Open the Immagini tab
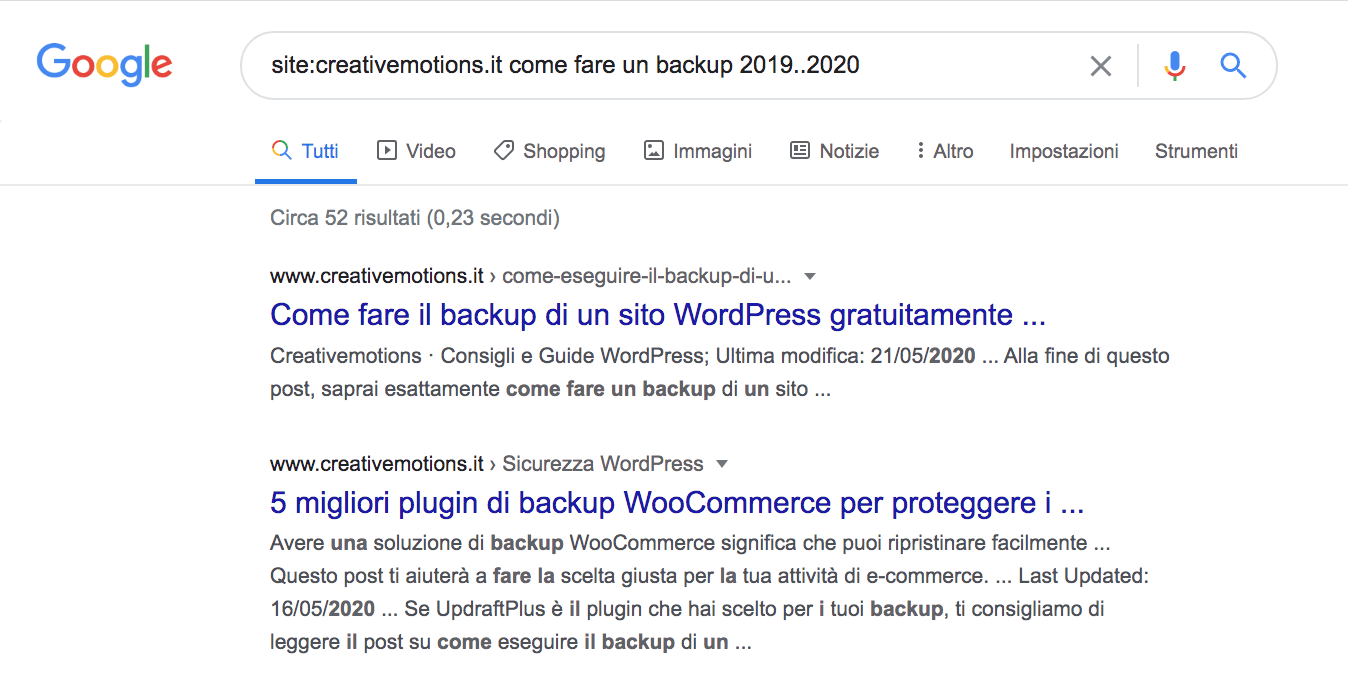 (x=698, y=151)
